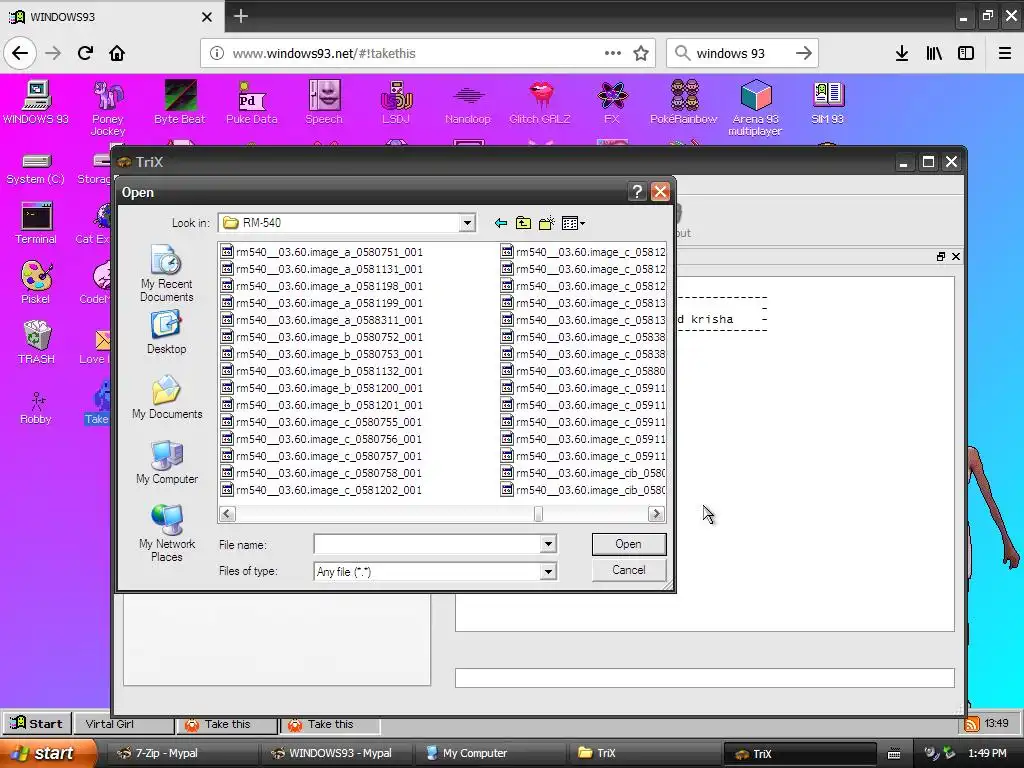
Task: Click the WINDOWS 93 desktop icon
Action: click(36, 103)
